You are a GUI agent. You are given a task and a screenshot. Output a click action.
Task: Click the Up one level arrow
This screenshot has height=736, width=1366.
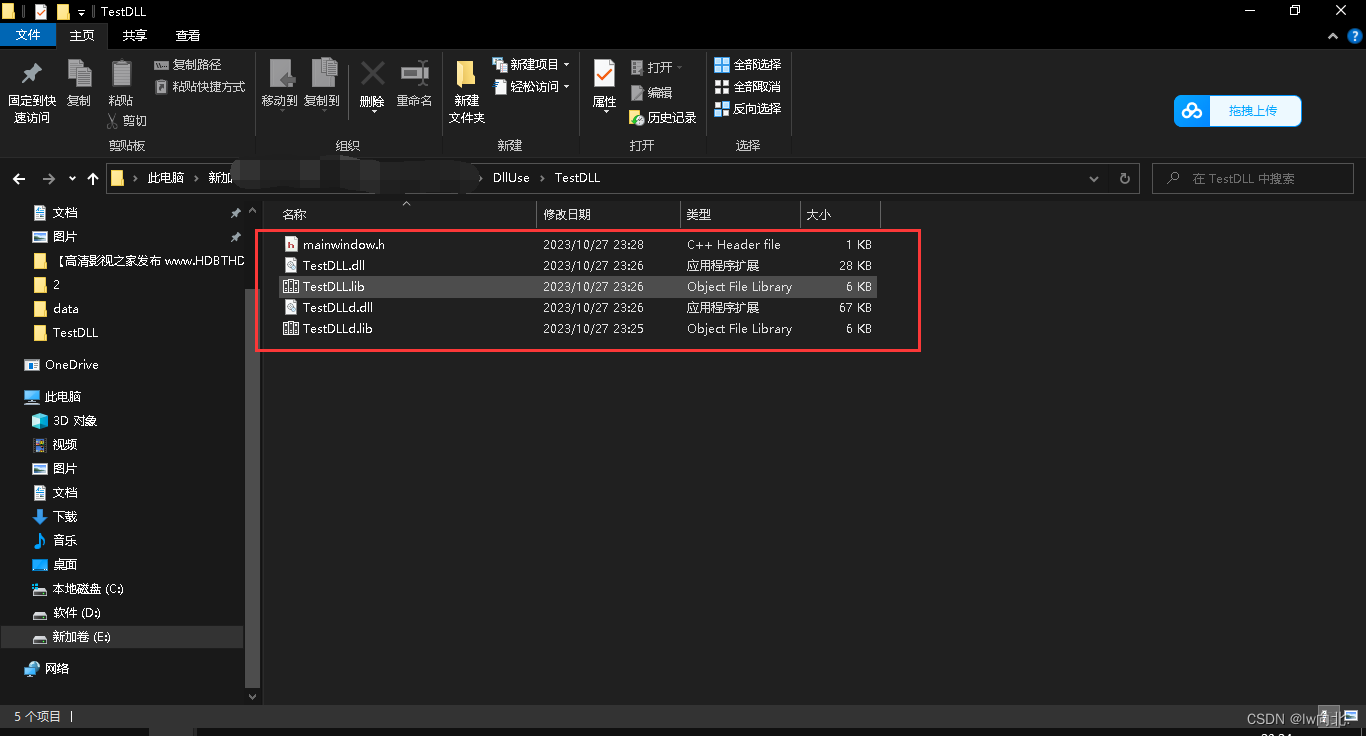pyautogui.click(x=93, y=179)
